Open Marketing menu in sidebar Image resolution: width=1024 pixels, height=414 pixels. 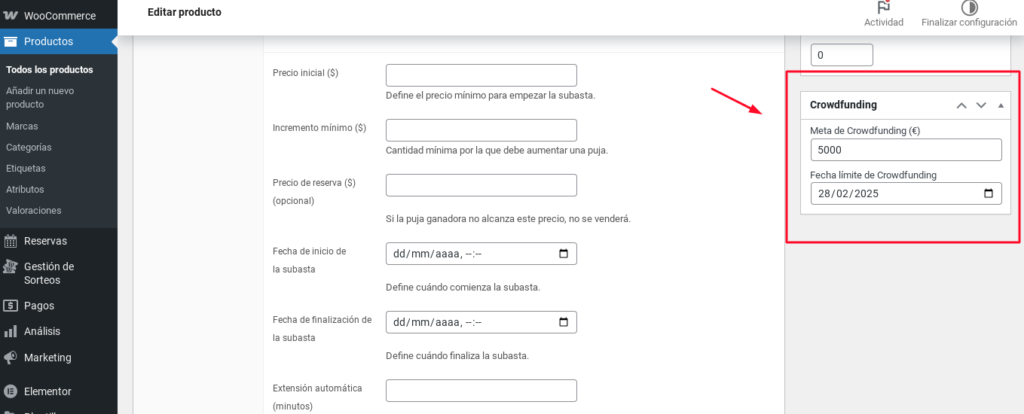[59, 358]
